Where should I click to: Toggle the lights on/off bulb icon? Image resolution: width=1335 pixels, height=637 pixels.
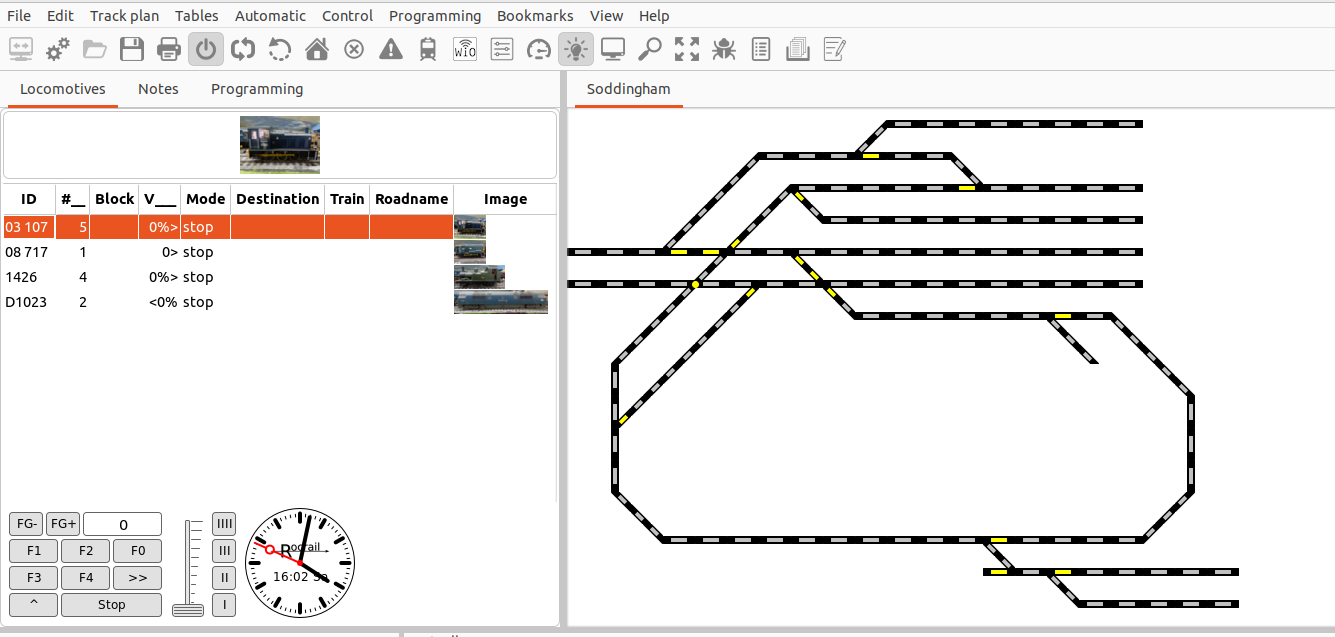click(575, 49)
